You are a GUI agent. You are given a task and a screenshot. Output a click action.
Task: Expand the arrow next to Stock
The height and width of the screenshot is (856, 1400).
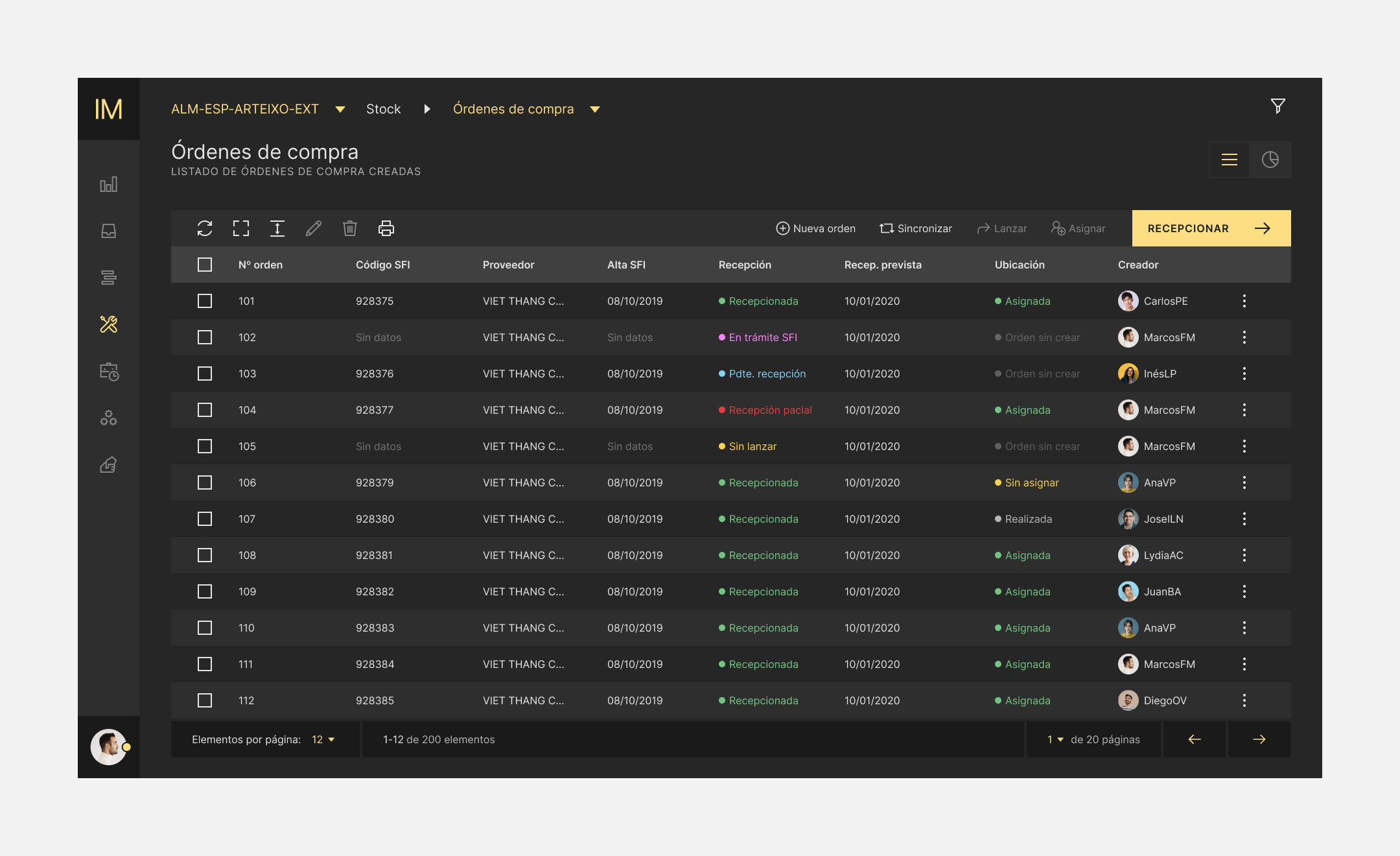pyautogui.click(x=427, y=109)
